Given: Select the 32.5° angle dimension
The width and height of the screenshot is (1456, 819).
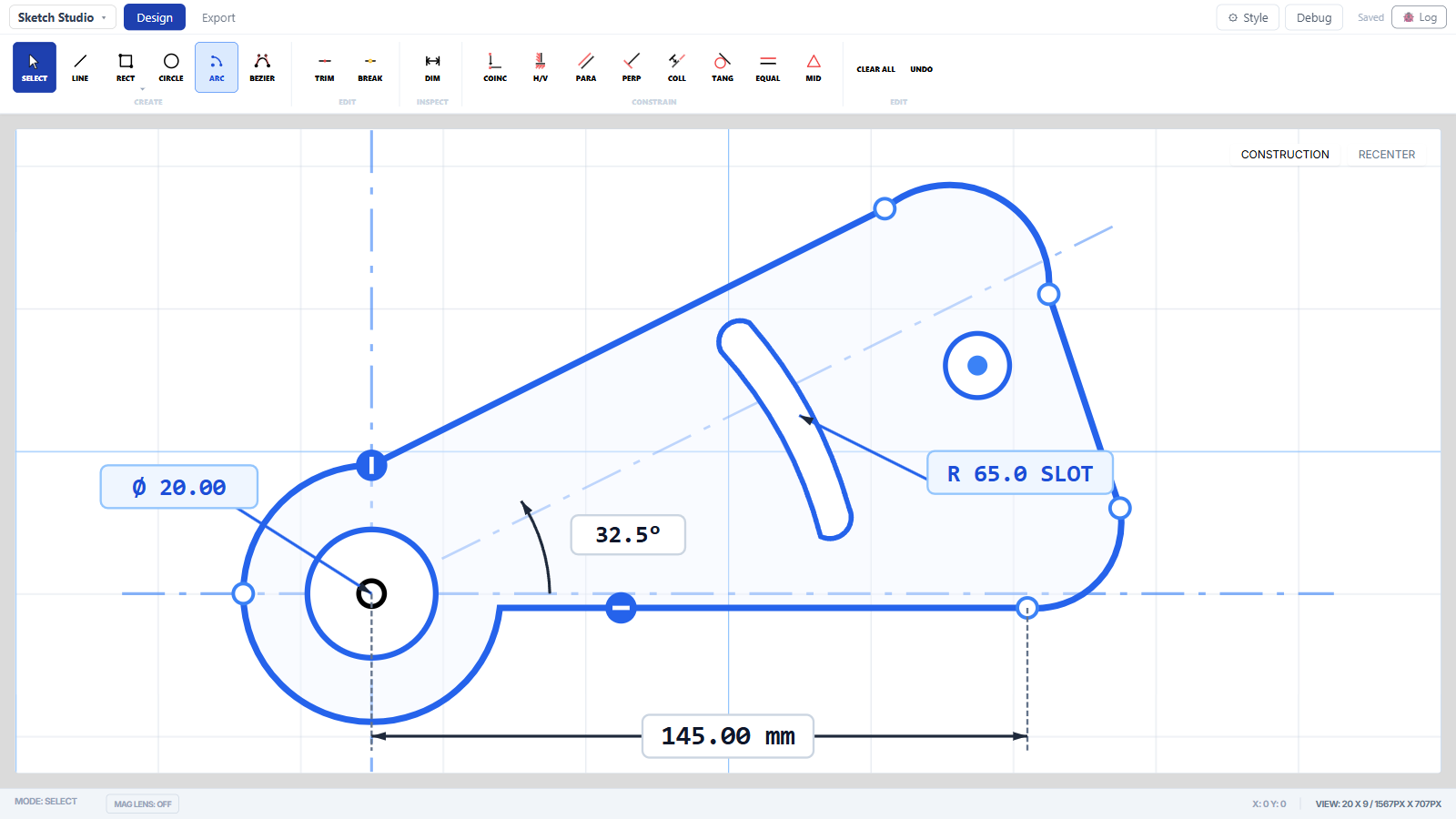Looking at the screenshot, I should point(628,535).
